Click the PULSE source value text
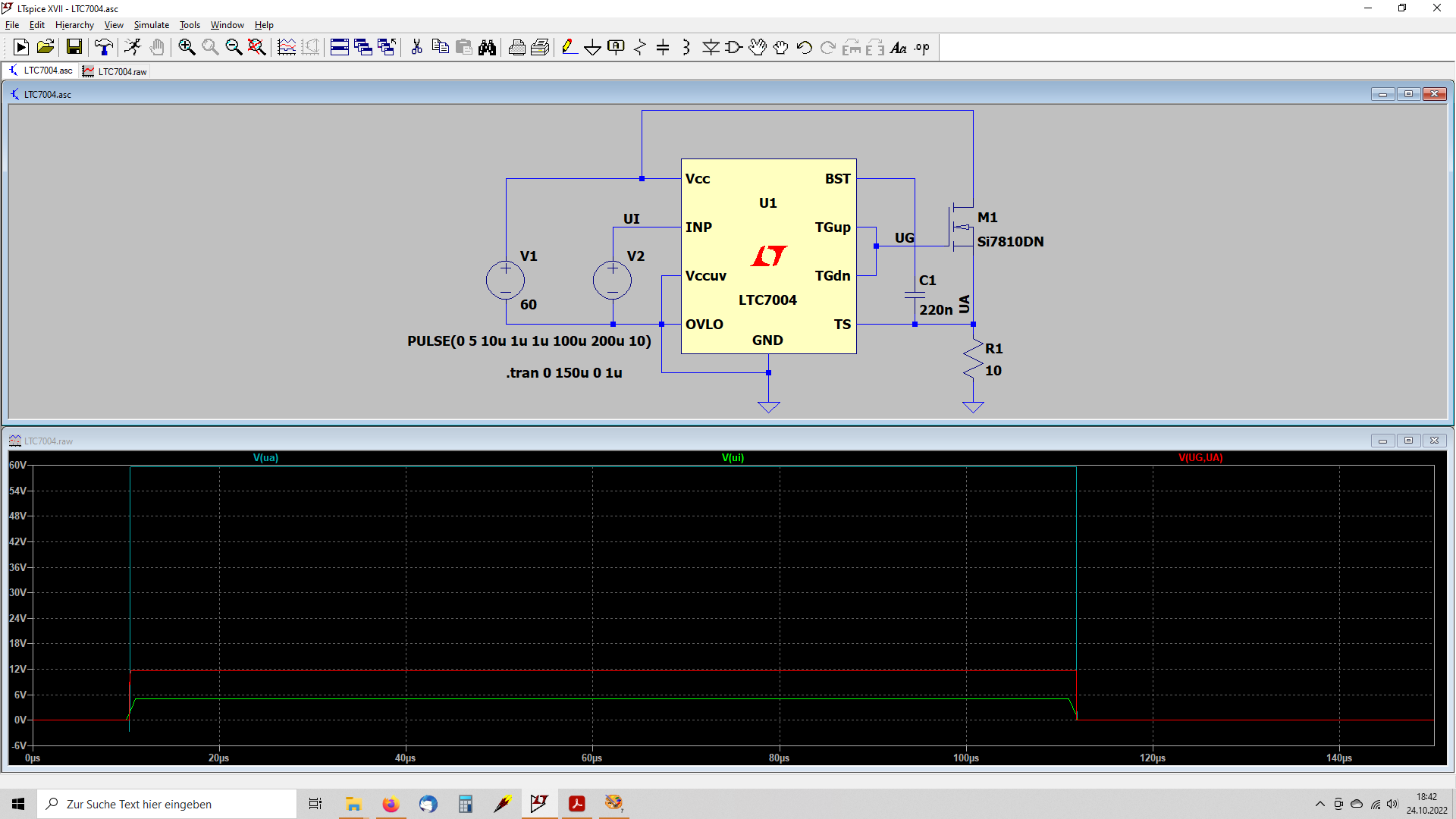The height and width of the screenshot is (819, 1456). tap(529, 340)
